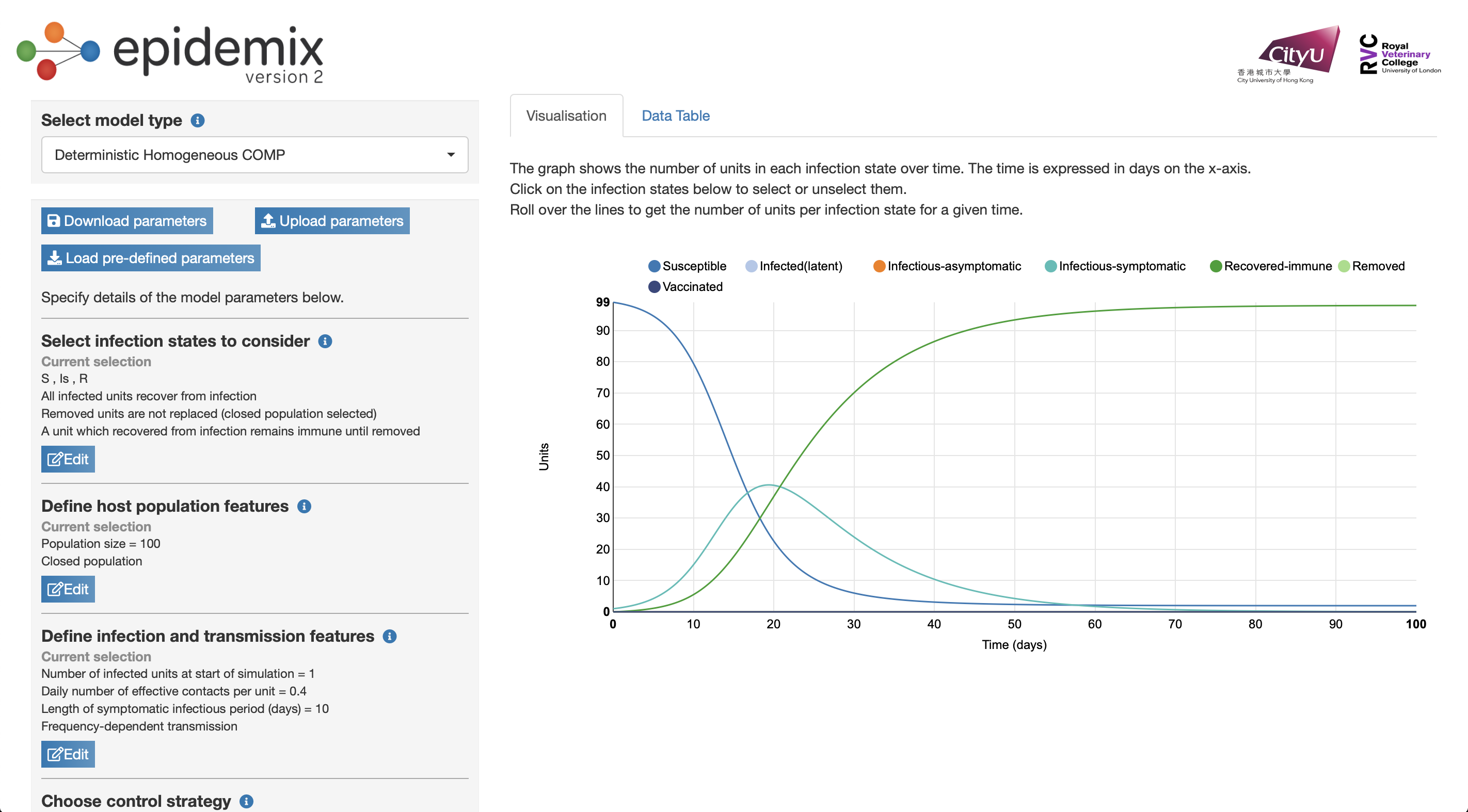This screenshot has width=1468, height=812.
Task: Switch to the Data Table tab
Action: click(x=675, y=116)
